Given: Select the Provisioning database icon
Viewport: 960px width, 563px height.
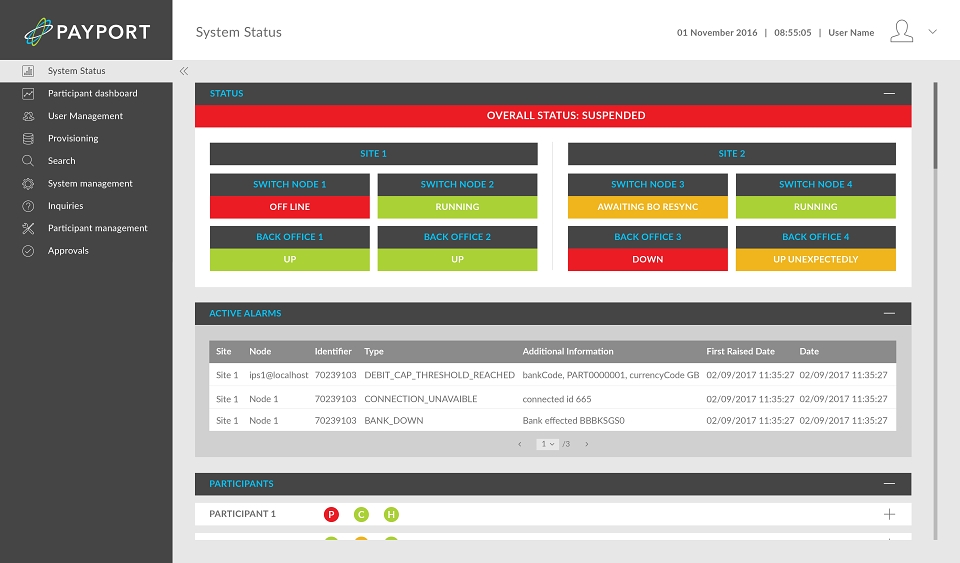Looking at the screenshot, I should (x=28, y=138).
